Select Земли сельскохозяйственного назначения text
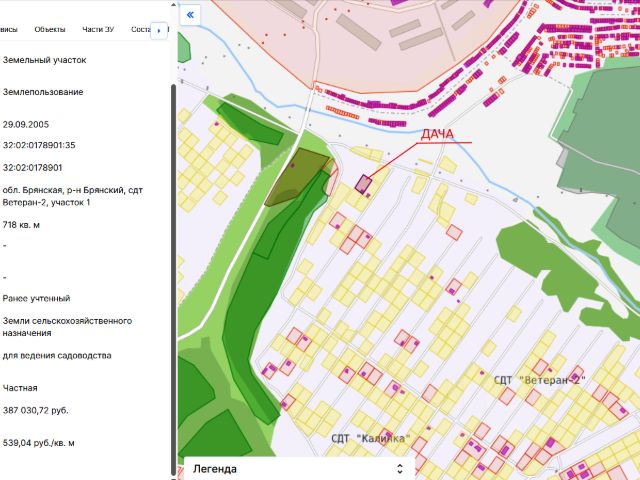This screenshot has width=640, height=480. pos(67,327)
